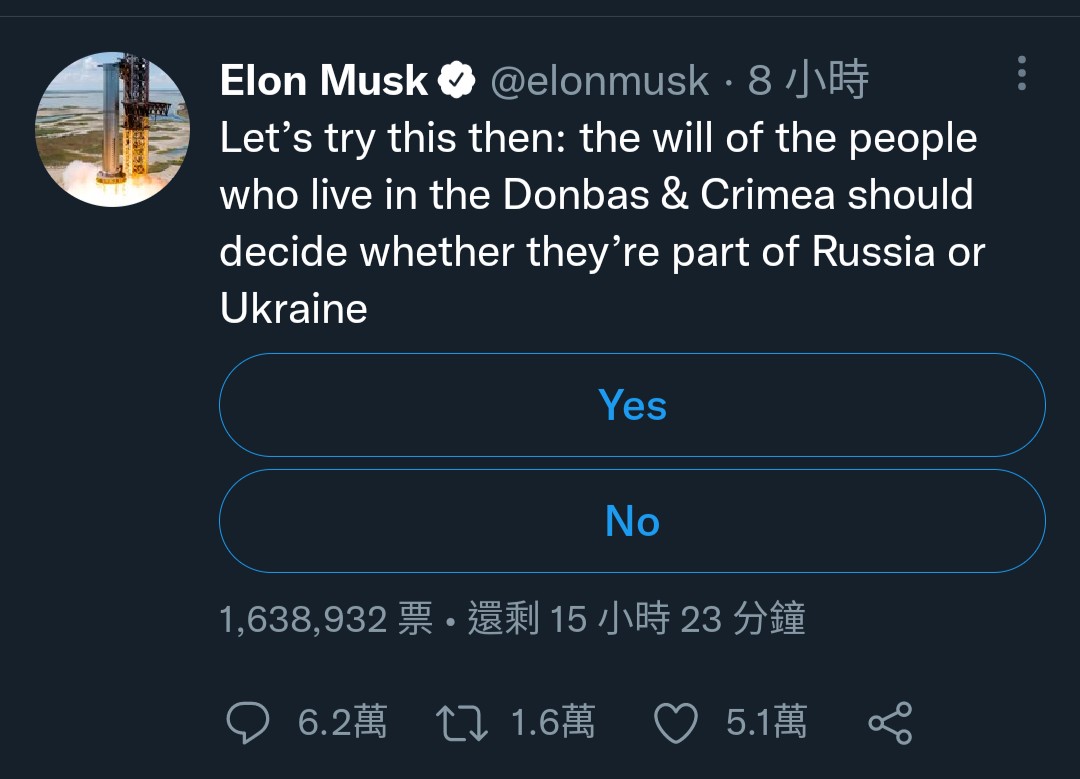Open Elon Musk's rocket profile picture
This screenshot has width=1080, height=779.
[x=112, y=130]
